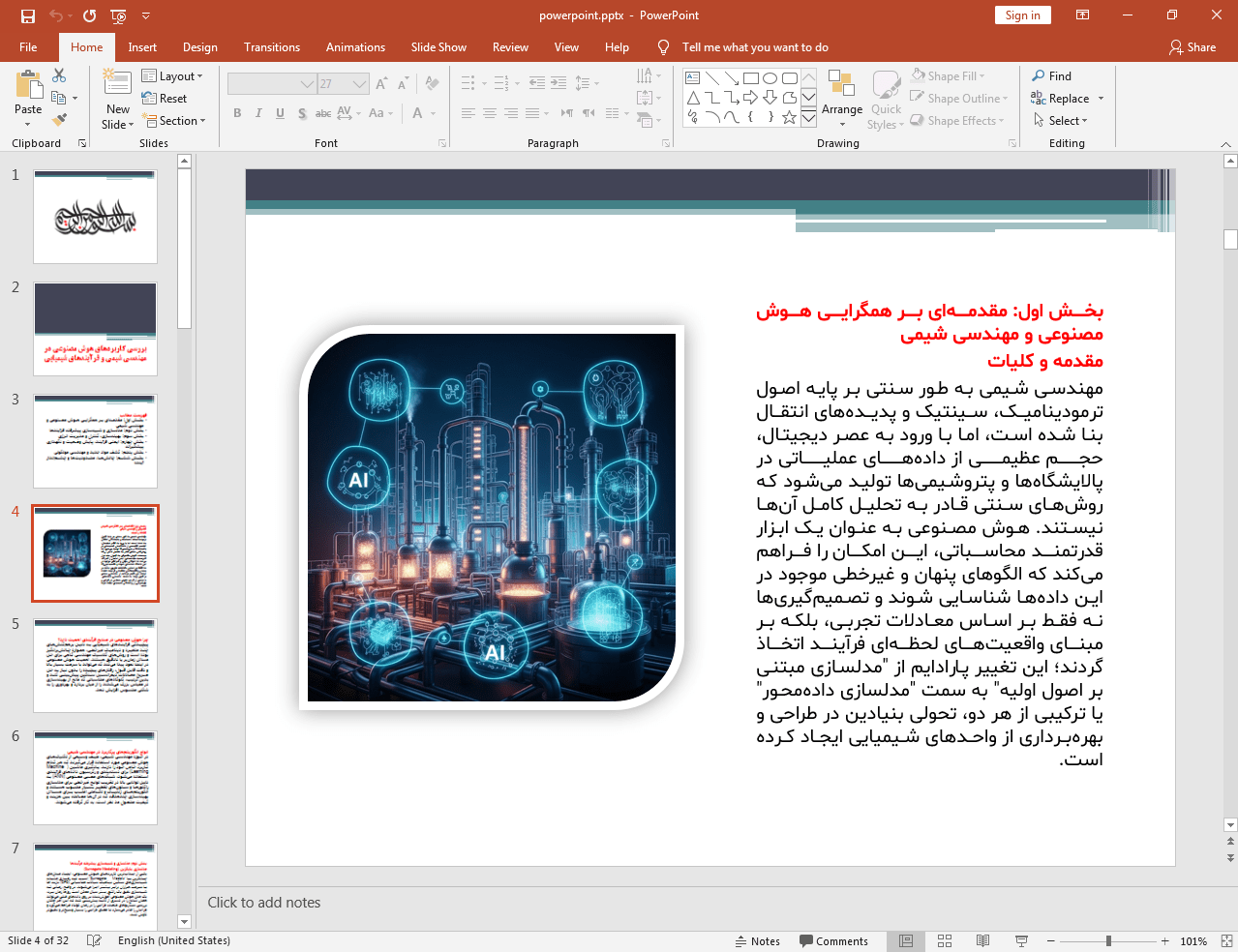Click the Save icon in title bar
Screen dimensions: 1238x952
point(27,15)
